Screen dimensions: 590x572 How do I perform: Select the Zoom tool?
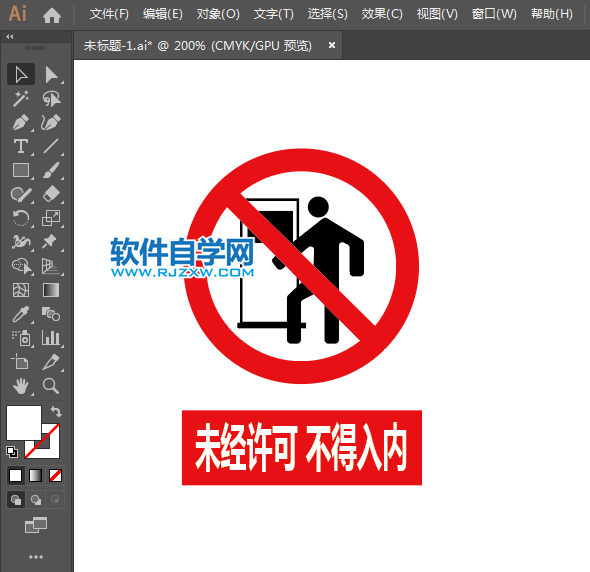[51, 386]
